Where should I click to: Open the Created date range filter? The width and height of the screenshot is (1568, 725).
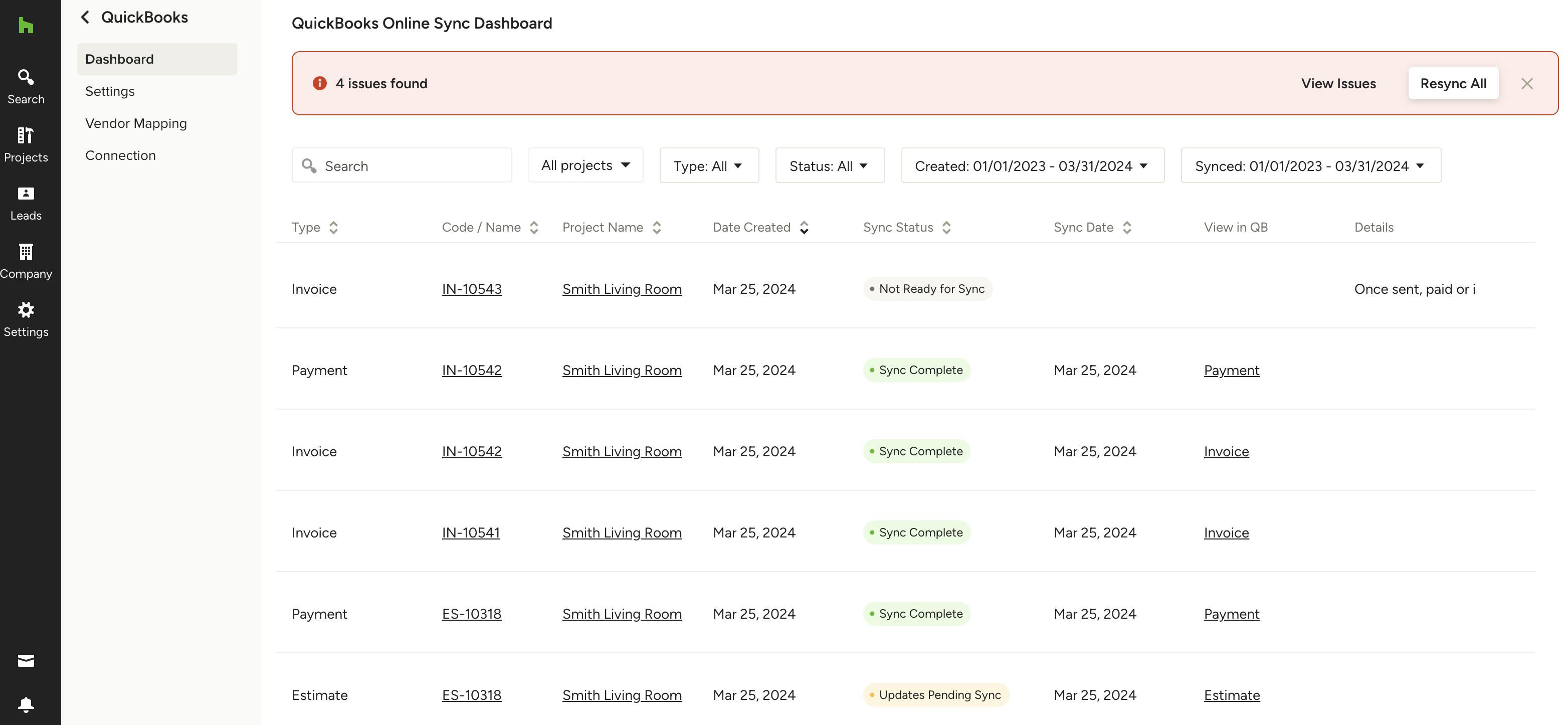[1032, 165]
